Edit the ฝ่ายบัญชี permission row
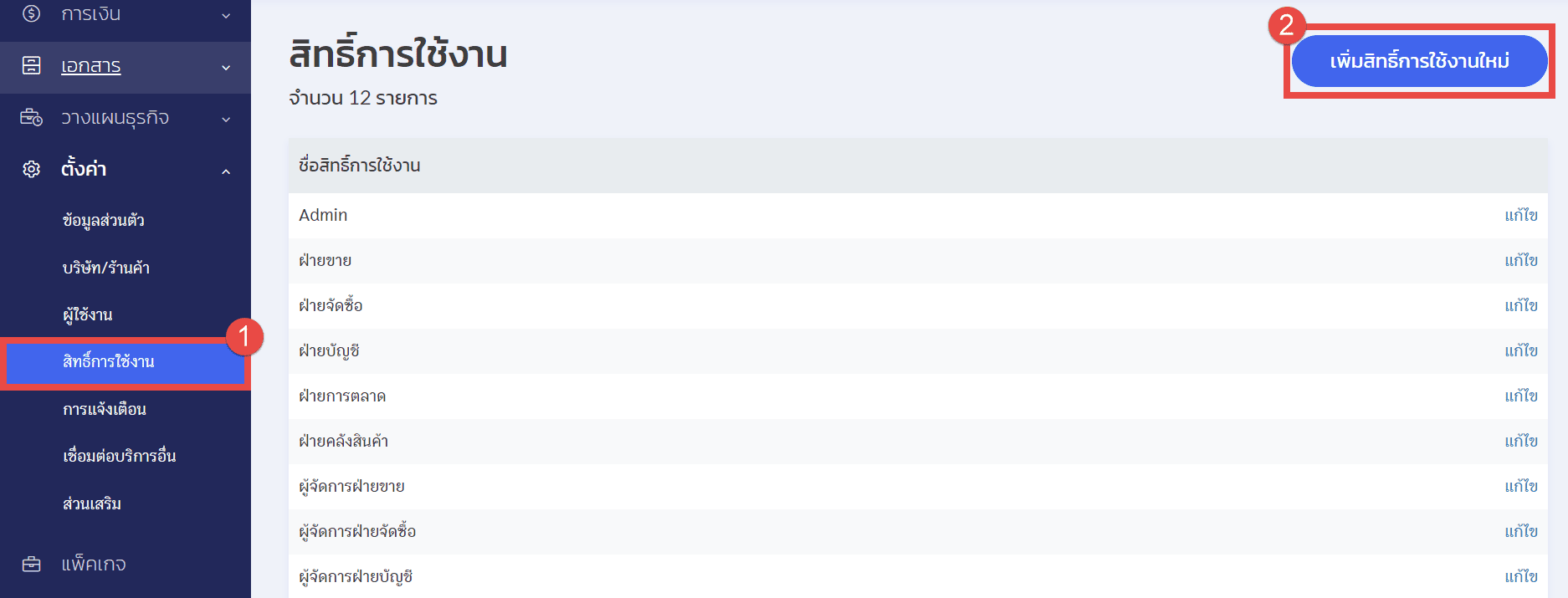The height and width of the screenshot is (598, 1568). click(1520, 350)
